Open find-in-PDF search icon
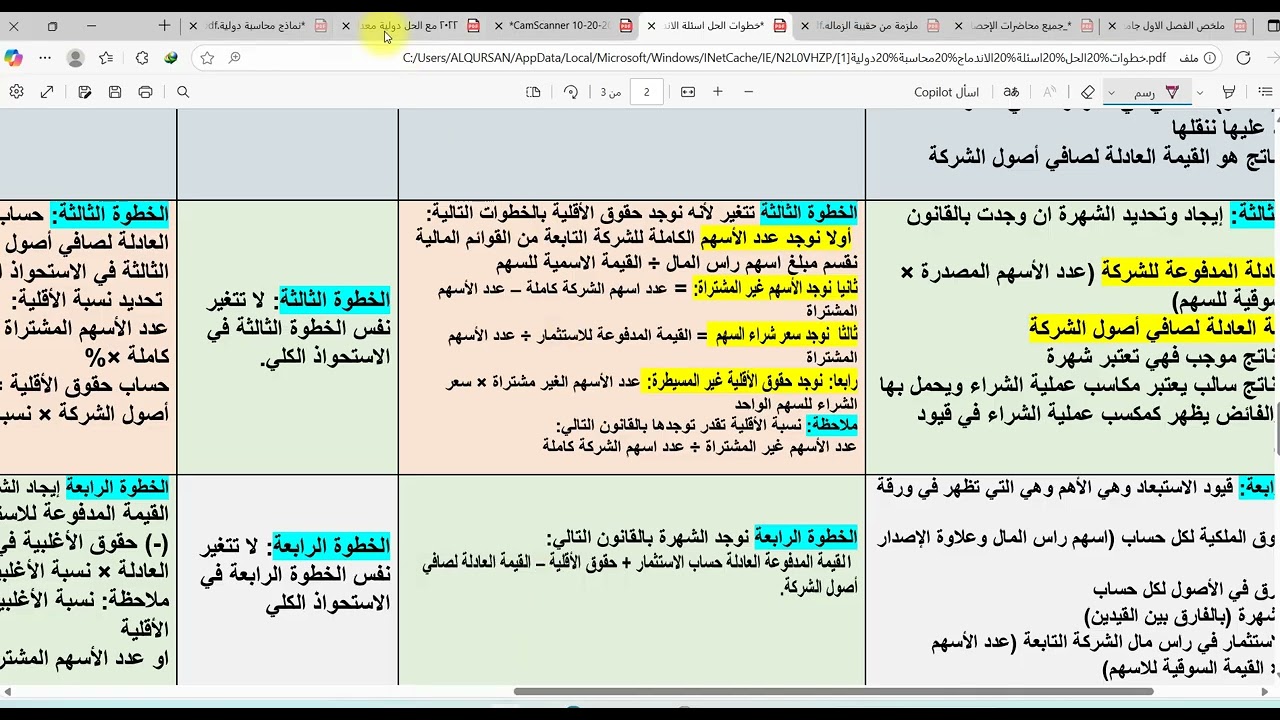Image resolution: width=1280 pixels, height=720 pixels. pos(183,92)
